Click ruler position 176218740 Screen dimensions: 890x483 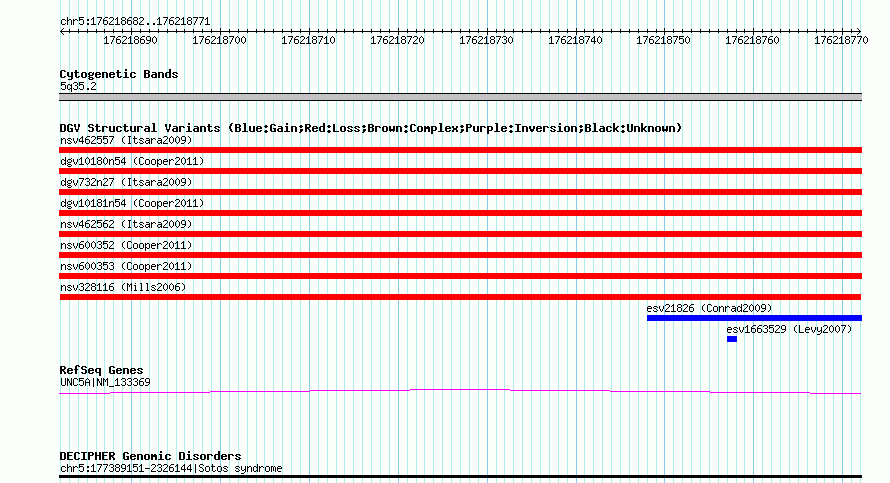pyautogui.click(x=575, y=40)
